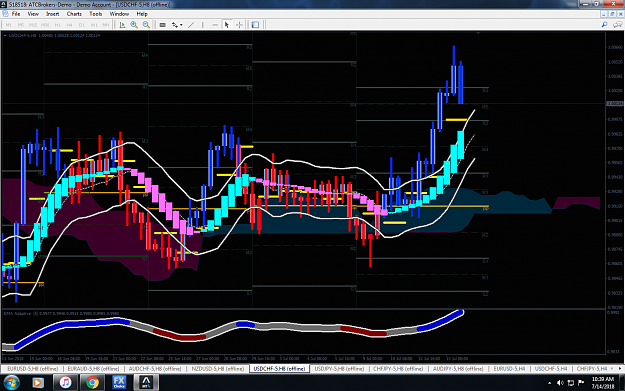Switch to M5 timeframe button
The image size is (625, 391).
[x=20, y=25]
